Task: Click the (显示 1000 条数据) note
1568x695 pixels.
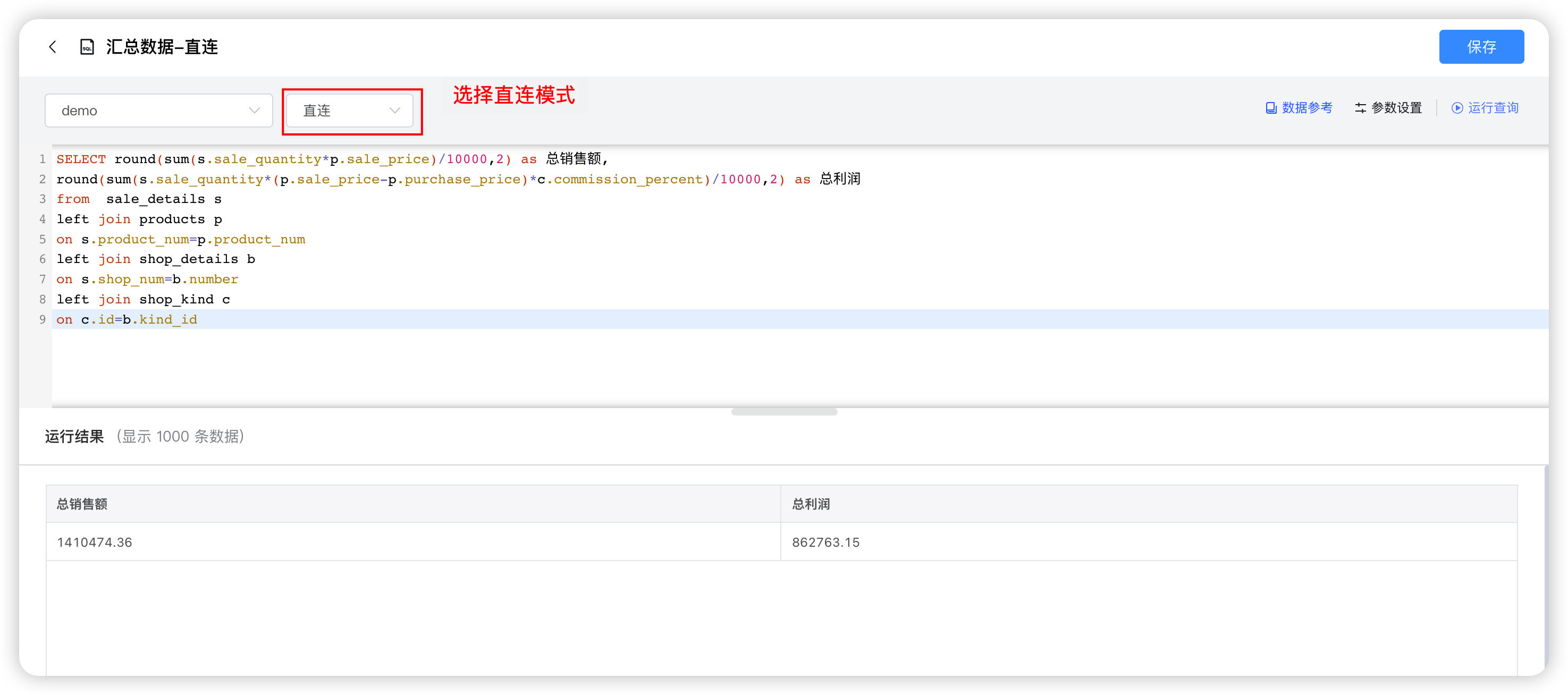Action: [181, 436]
